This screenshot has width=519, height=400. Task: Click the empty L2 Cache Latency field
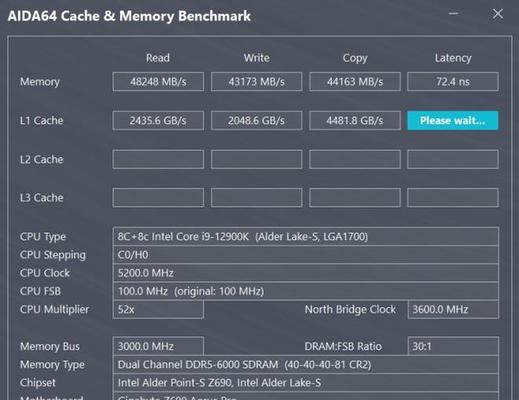pyautogui.click(x=453, y=159)
